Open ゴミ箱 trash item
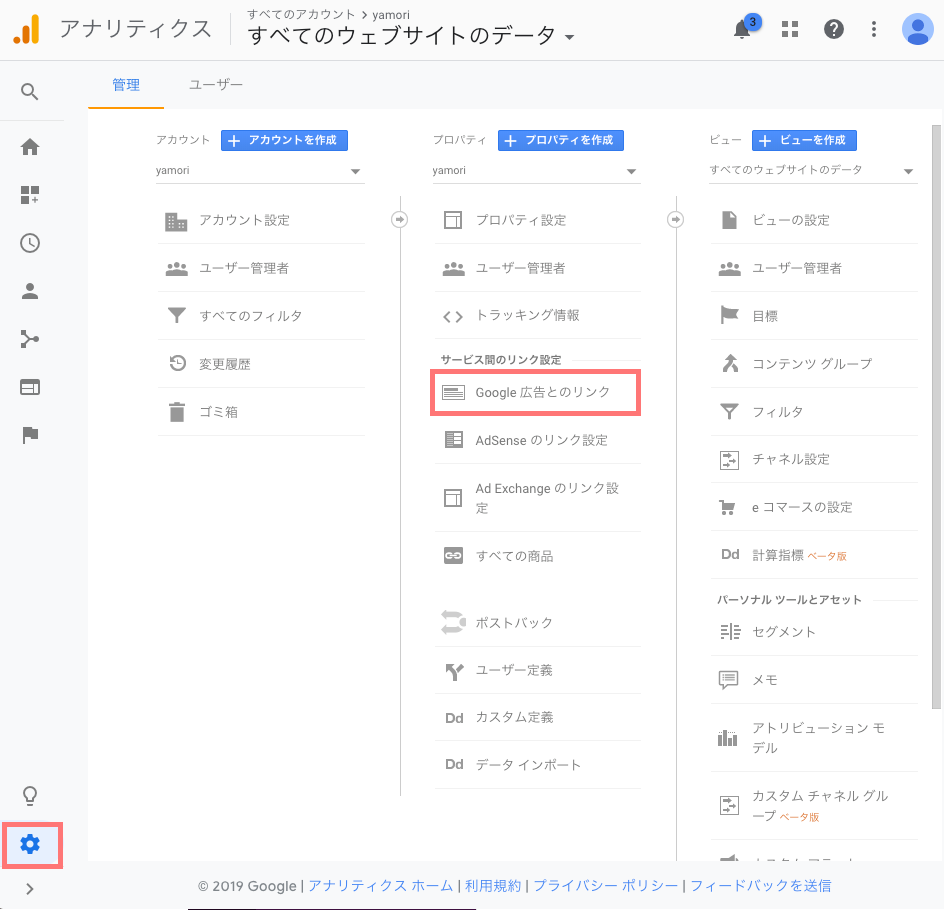Image resolution: width=944 pixels, height=910 pixels. click(x=261, y=412)
